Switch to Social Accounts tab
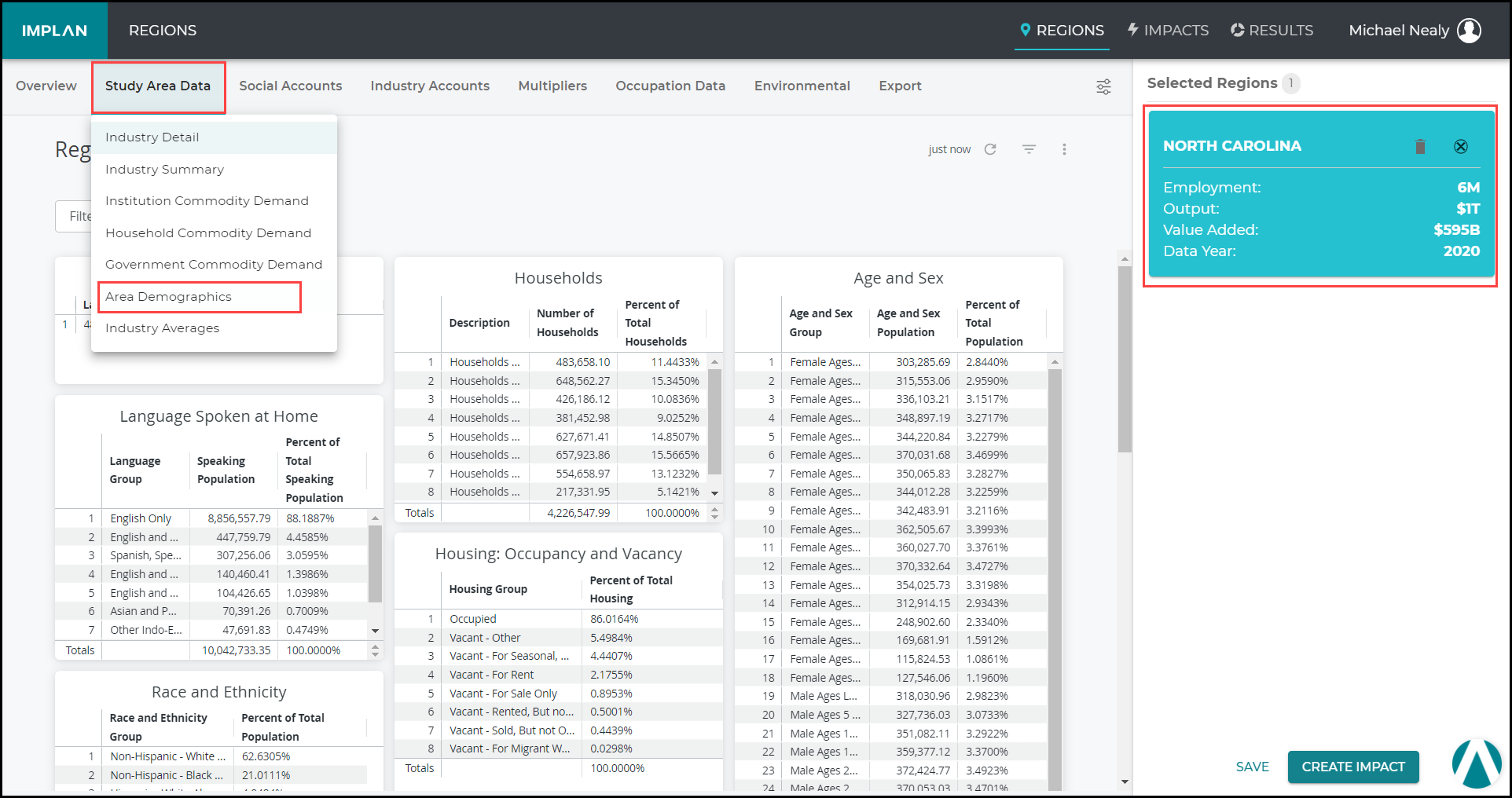 [291, 86]
